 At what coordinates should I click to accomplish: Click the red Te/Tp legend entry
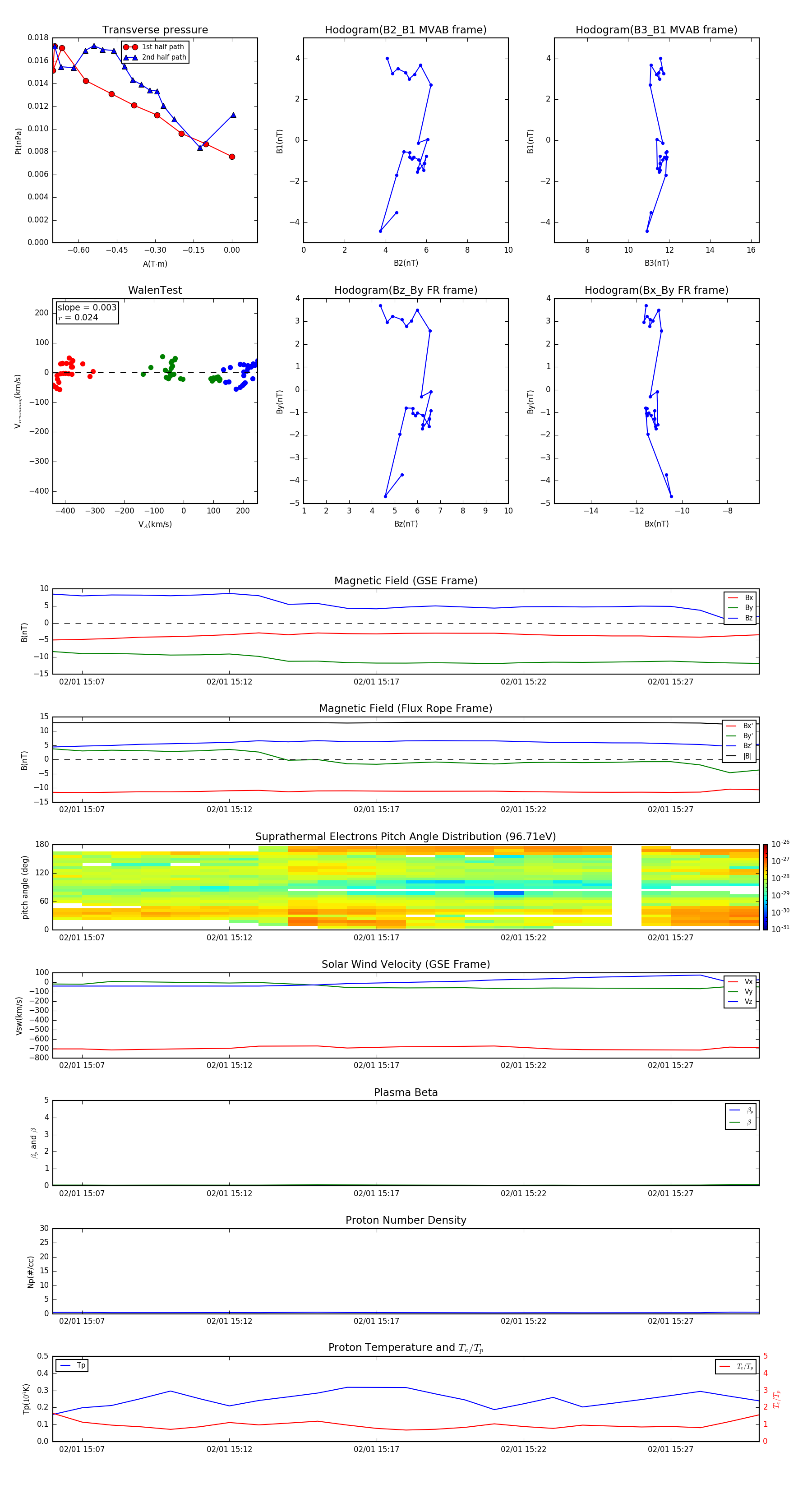pos(736,1366)
